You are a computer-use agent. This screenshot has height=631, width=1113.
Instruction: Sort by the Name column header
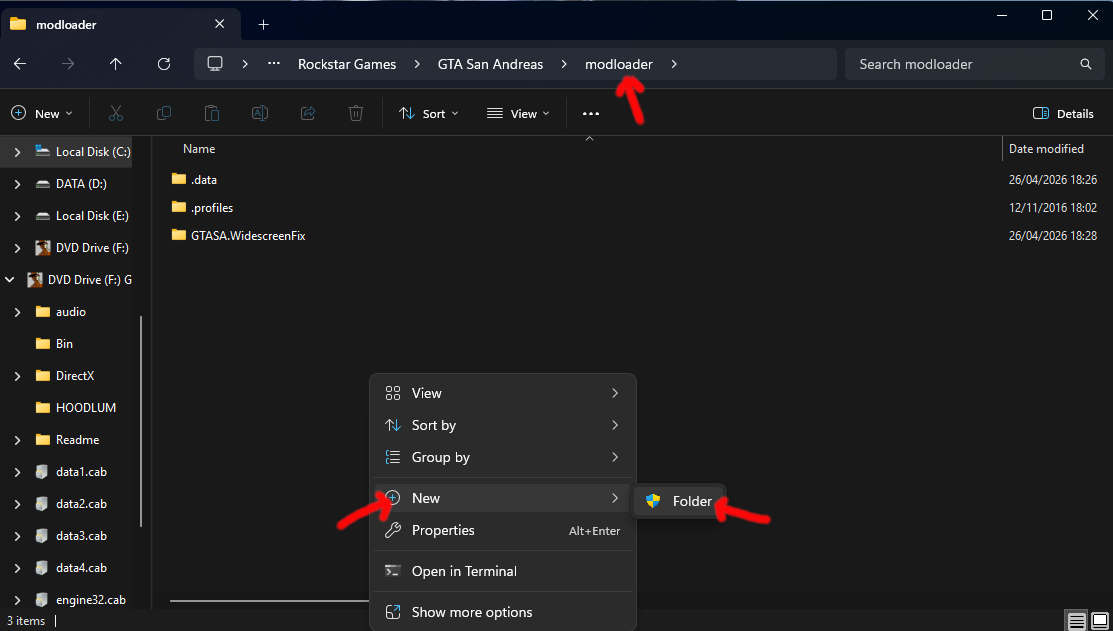click(199, 149)
